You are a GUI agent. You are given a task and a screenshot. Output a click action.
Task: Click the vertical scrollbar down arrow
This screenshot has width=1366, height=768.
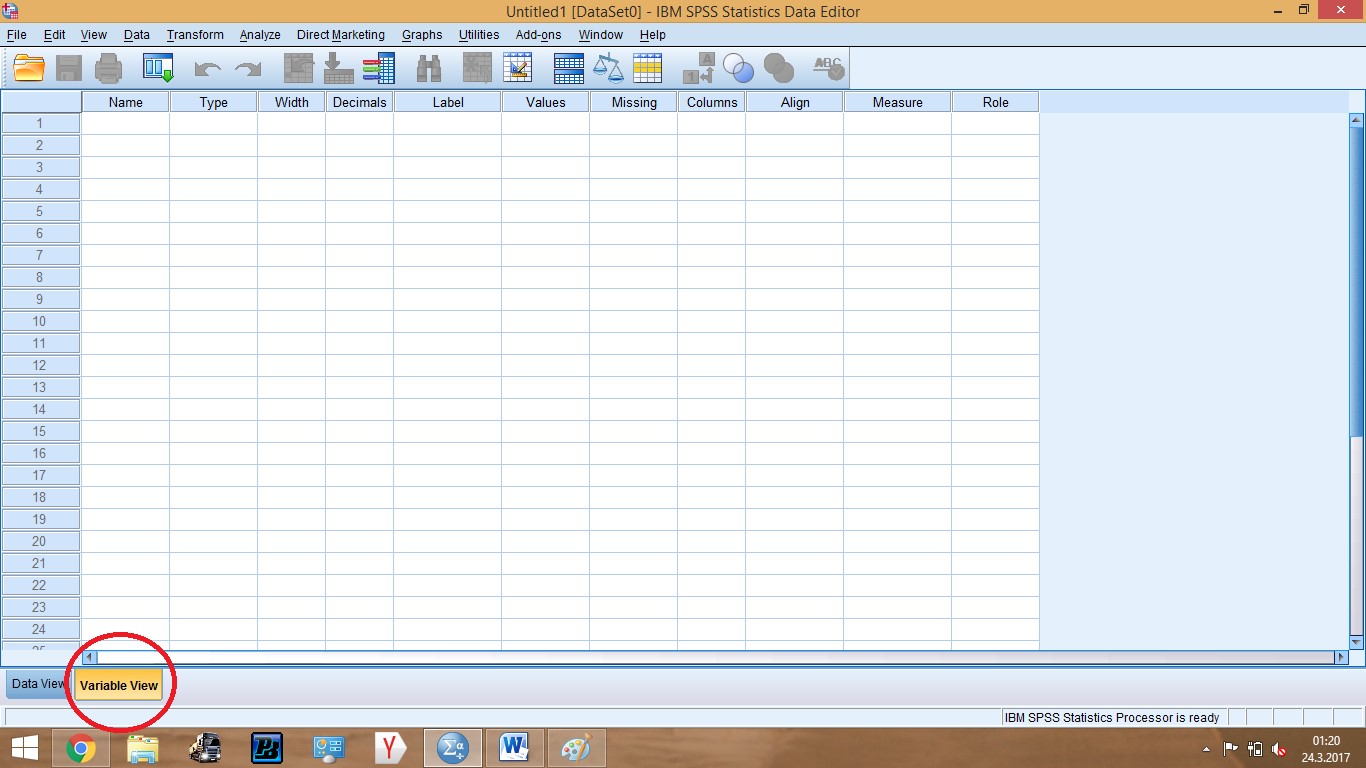(x=1357, y=642)
